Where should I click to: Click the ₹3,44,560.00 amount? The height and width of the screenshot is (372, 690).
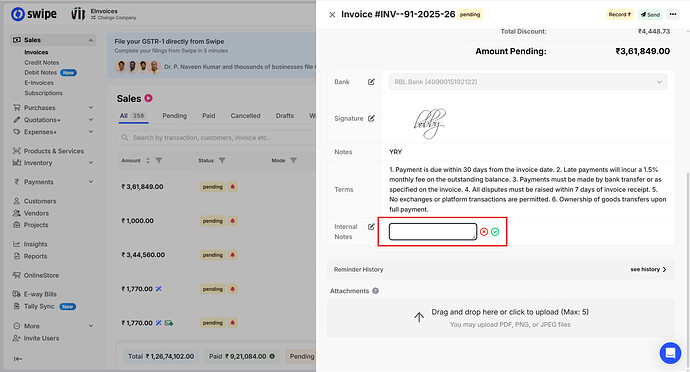tap(143, 255)
